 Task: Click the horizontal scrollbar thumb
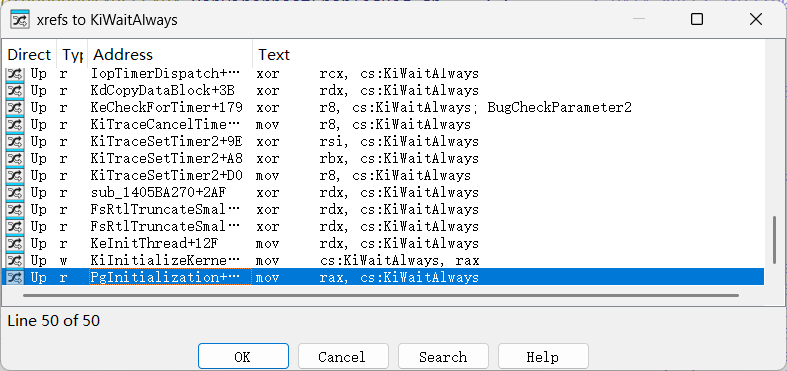point(381,295)
